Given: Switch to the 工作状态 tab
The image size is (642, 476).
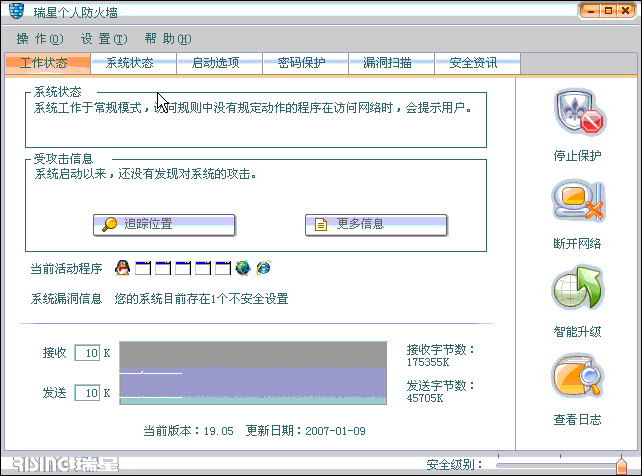Looking at the screenshot, I should pos(47,63).
